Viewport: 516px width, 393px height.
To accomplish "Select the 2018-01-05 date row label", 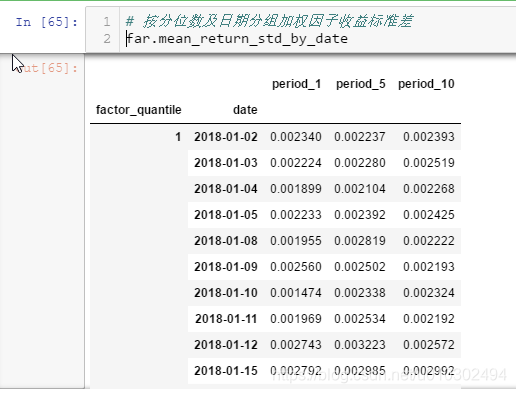I will pyautogui.click(x=226, y=215).
